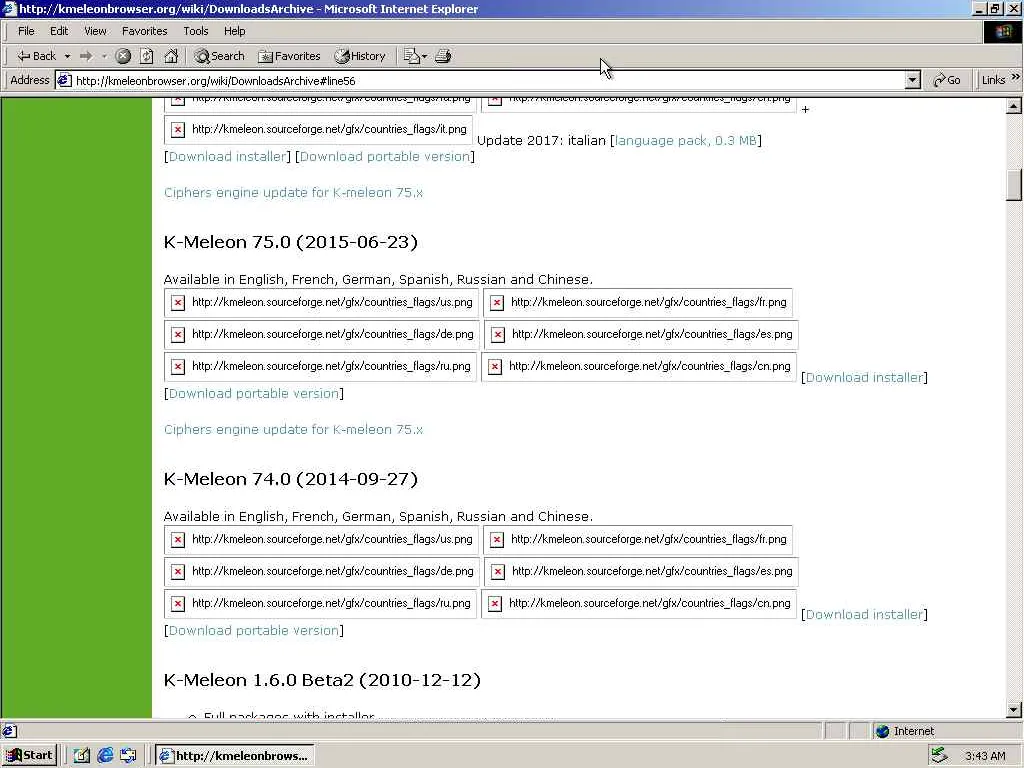The image size is (1024, 768).
Task: Go to the home page via Home icon
Action: pos(171,56)
